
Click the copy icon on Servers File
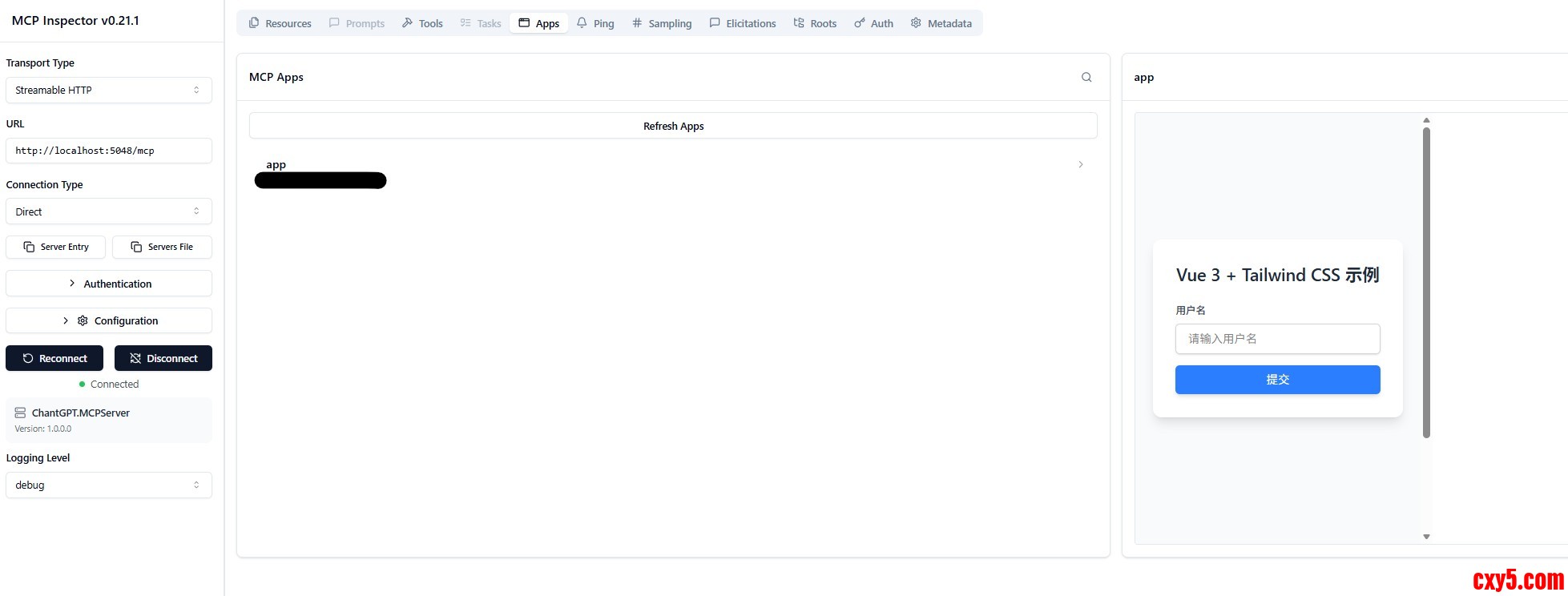pos(136,247)
